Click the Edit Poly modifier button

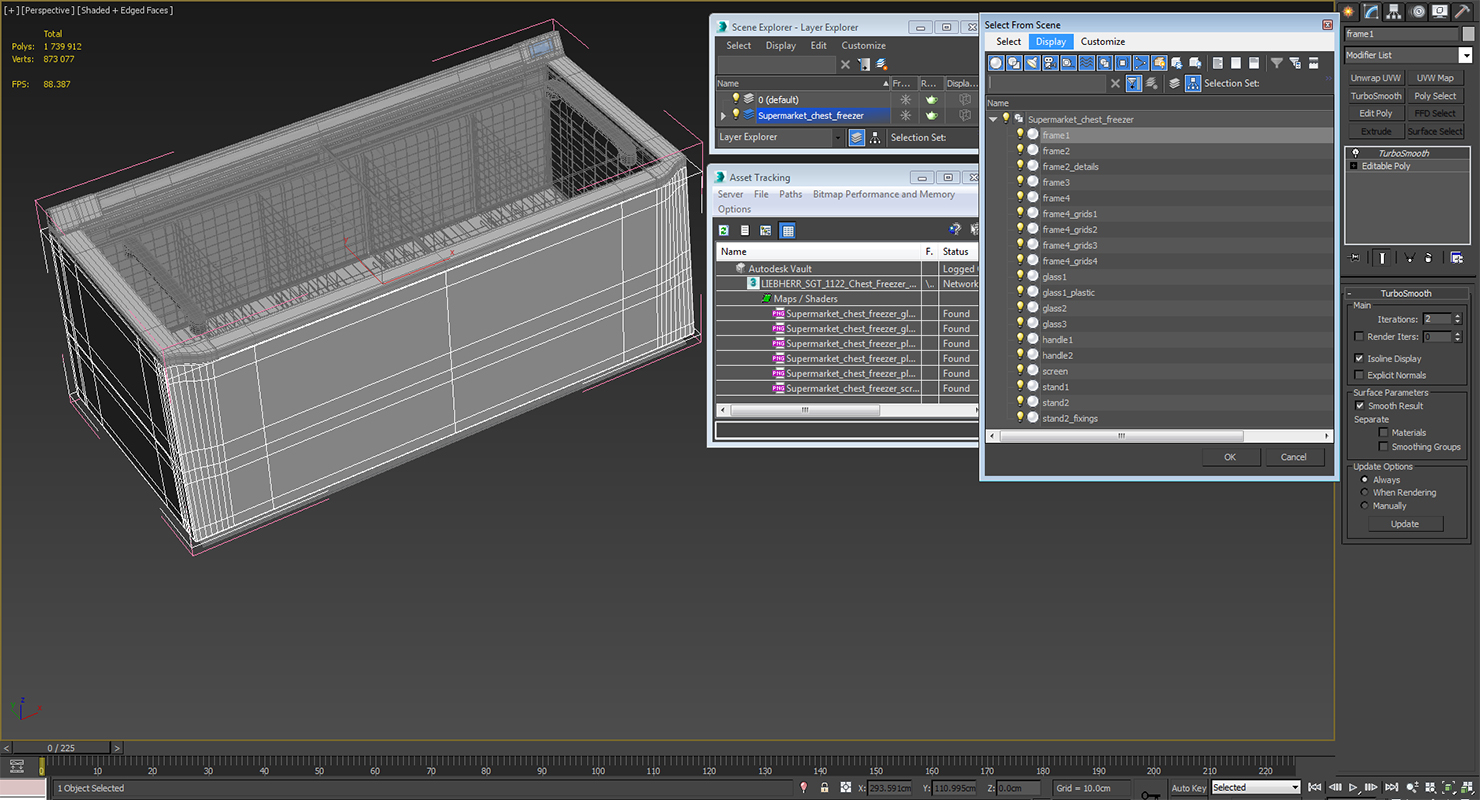click(x=1376, y=114)
